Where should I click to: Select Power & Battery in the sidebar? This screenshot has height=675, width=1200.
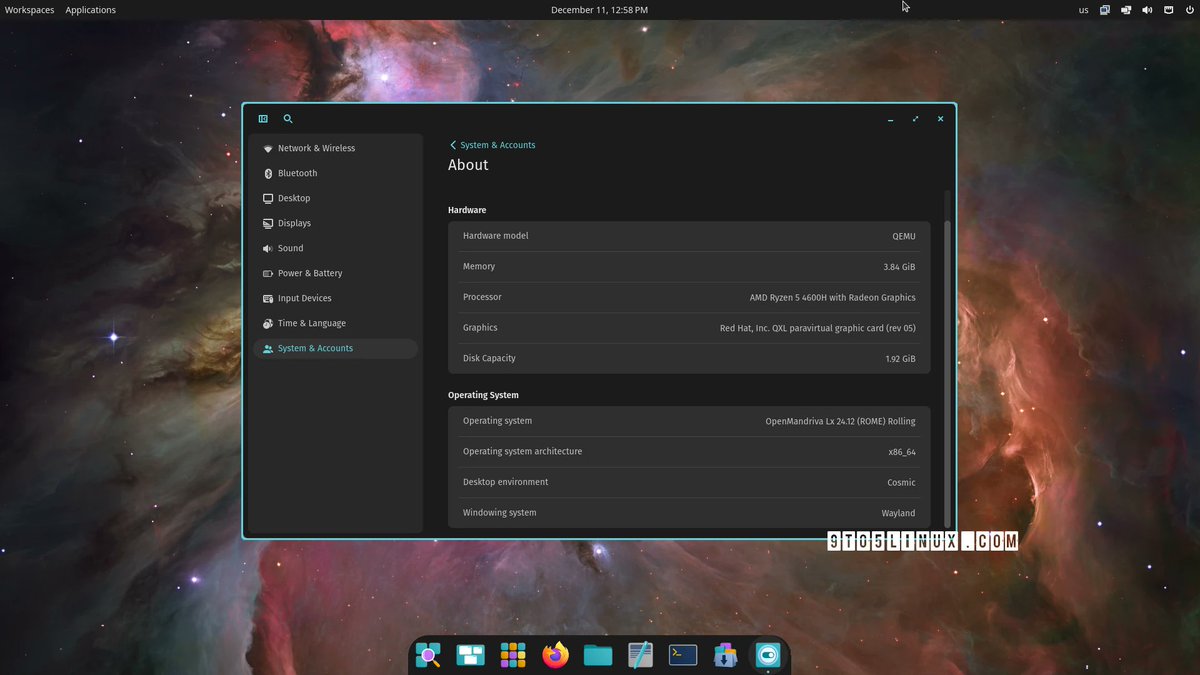point(335,273)
